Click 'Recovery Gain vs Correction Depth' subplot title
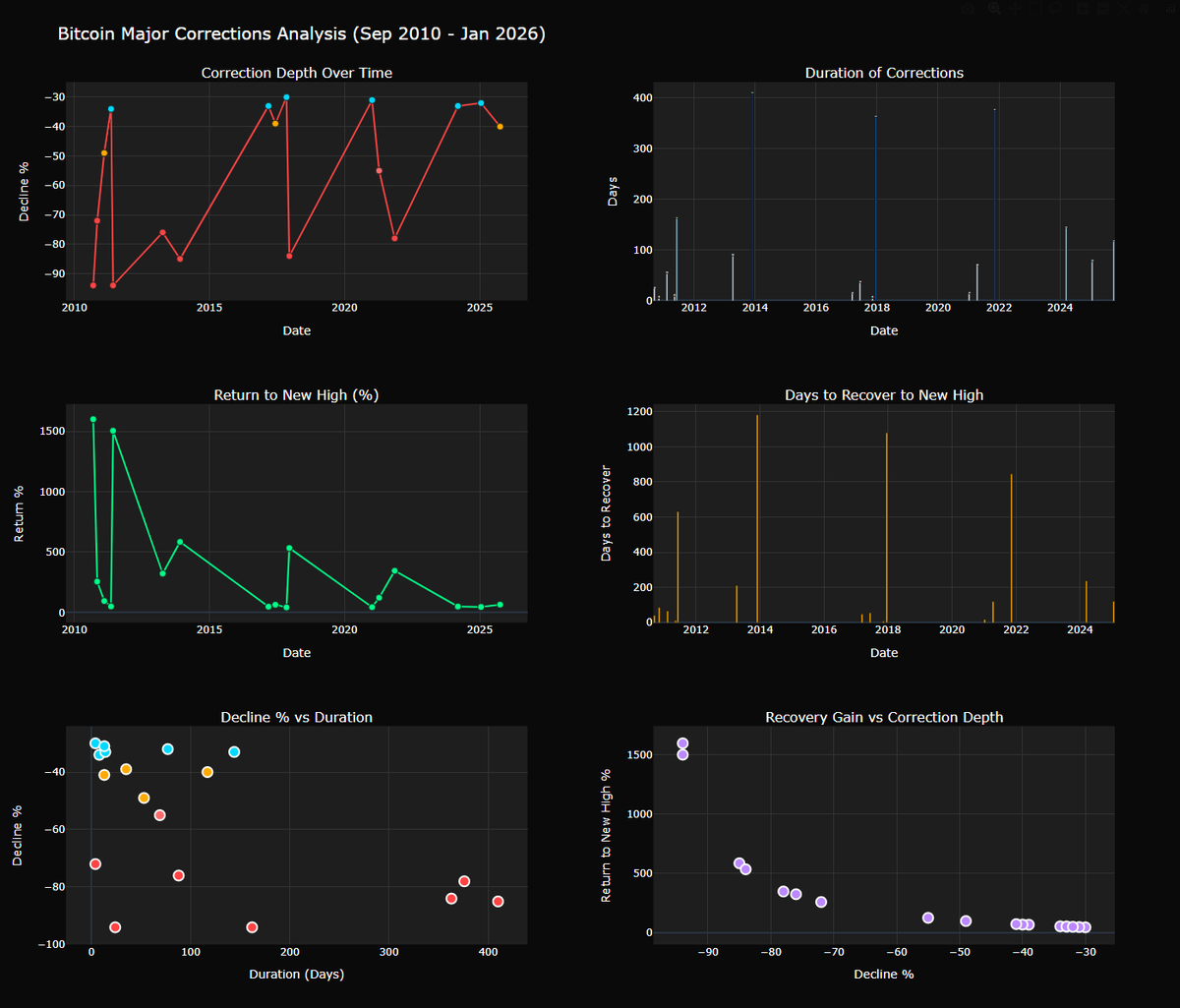This screenshot has height=1008, width=1180. coord(884,718)
